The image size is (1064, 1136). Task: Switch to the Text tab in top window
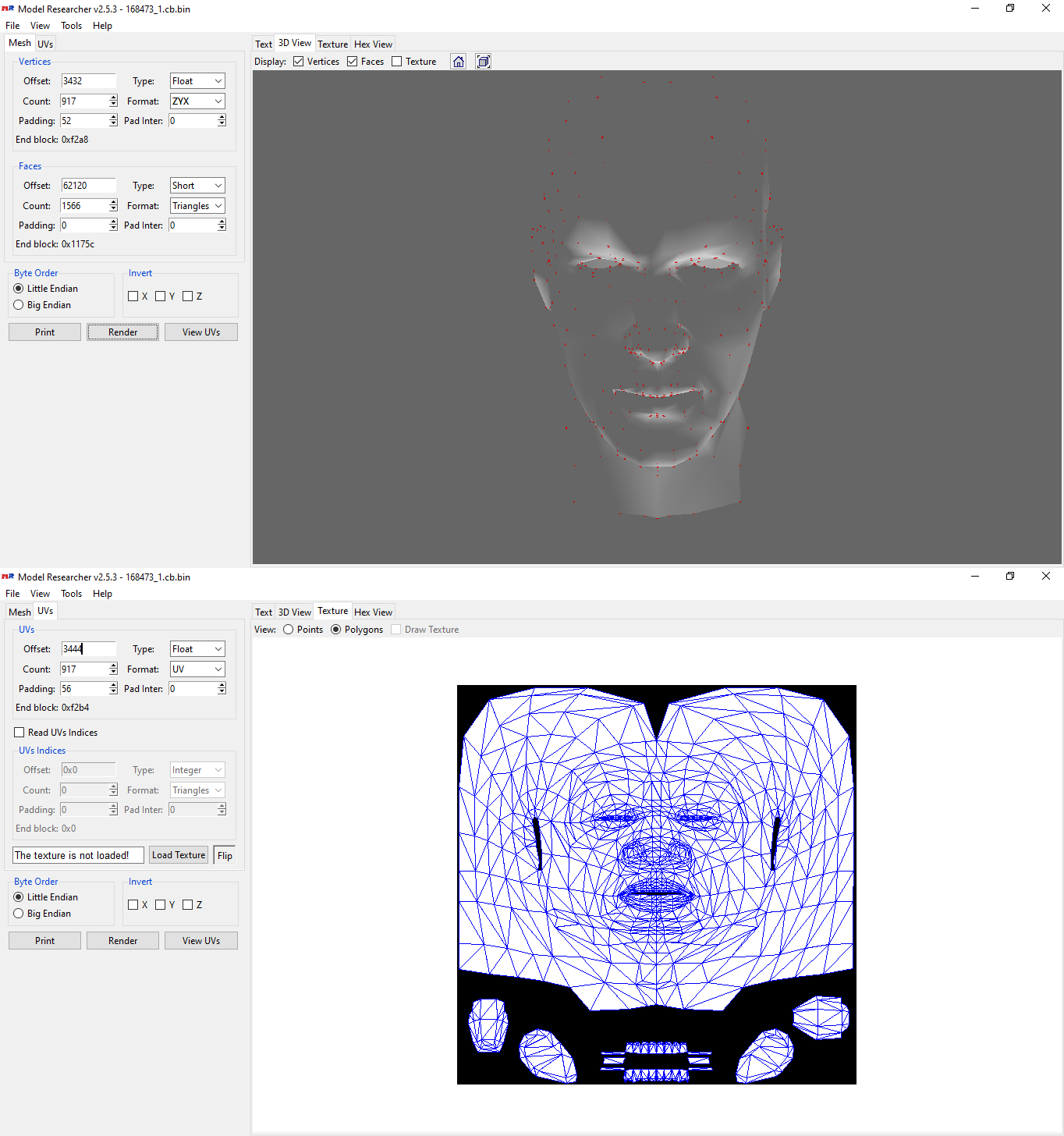click(x=264, y=44)
